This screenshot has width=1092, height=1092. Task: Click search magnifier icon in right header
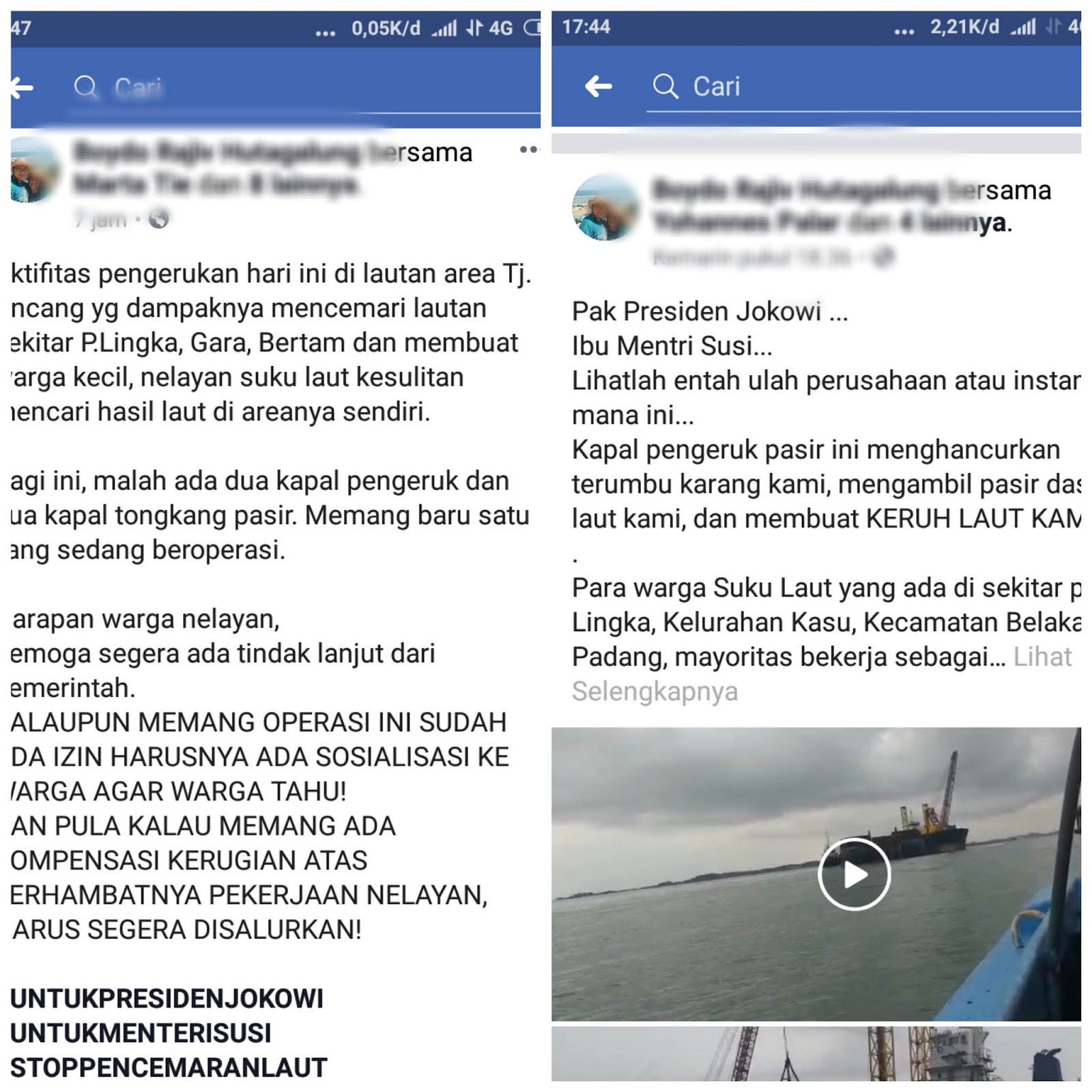click(665, 87)
